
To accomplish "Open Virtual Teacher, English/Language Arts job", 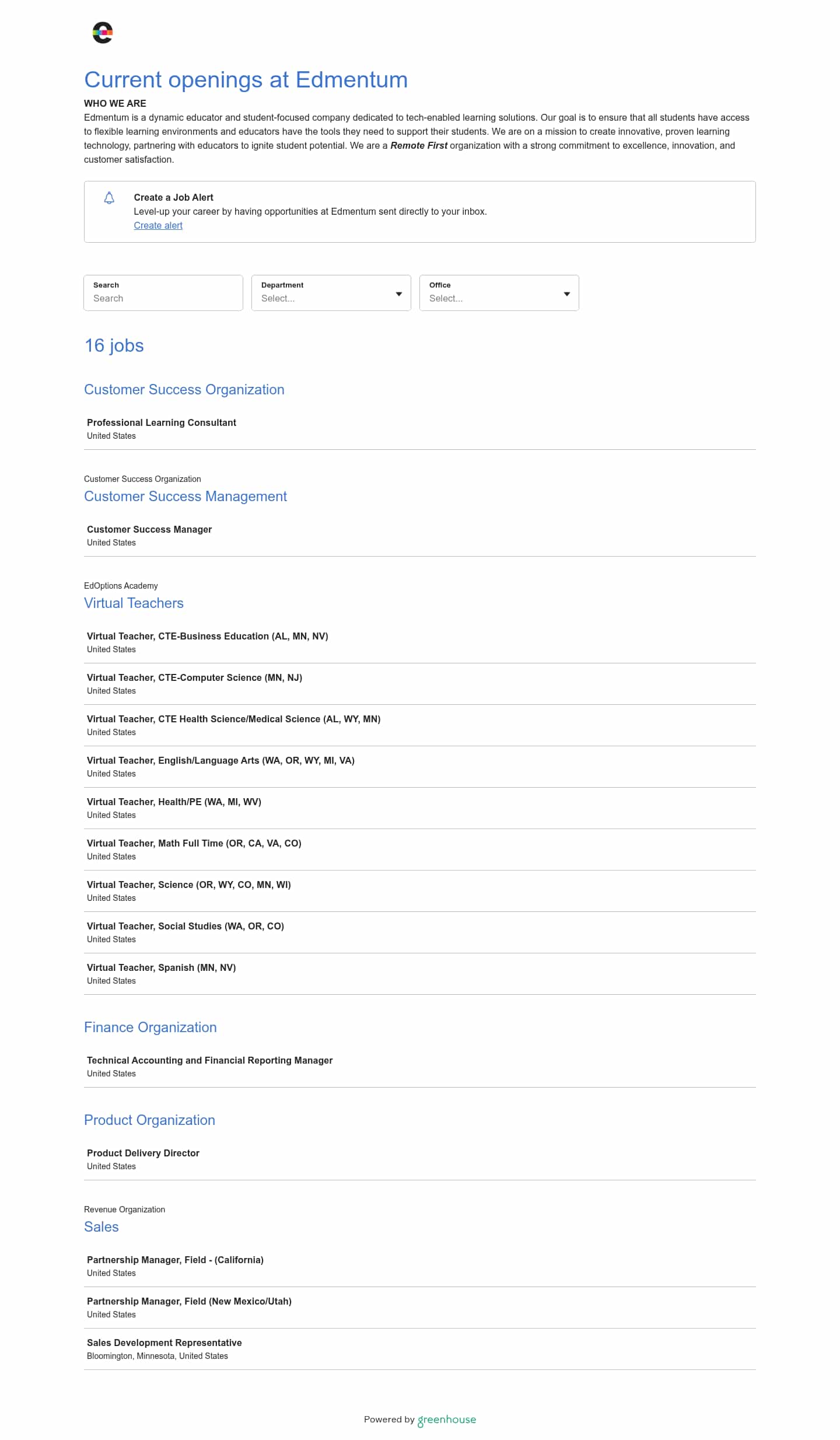I will pyautogui.click(x=420, y=767).
